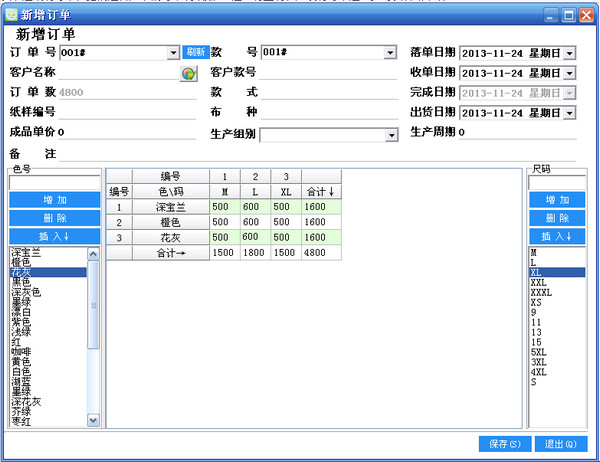Click the 退出(Q) exit button
This screenshot has height=462, width=600.
(x=561, y=444)
